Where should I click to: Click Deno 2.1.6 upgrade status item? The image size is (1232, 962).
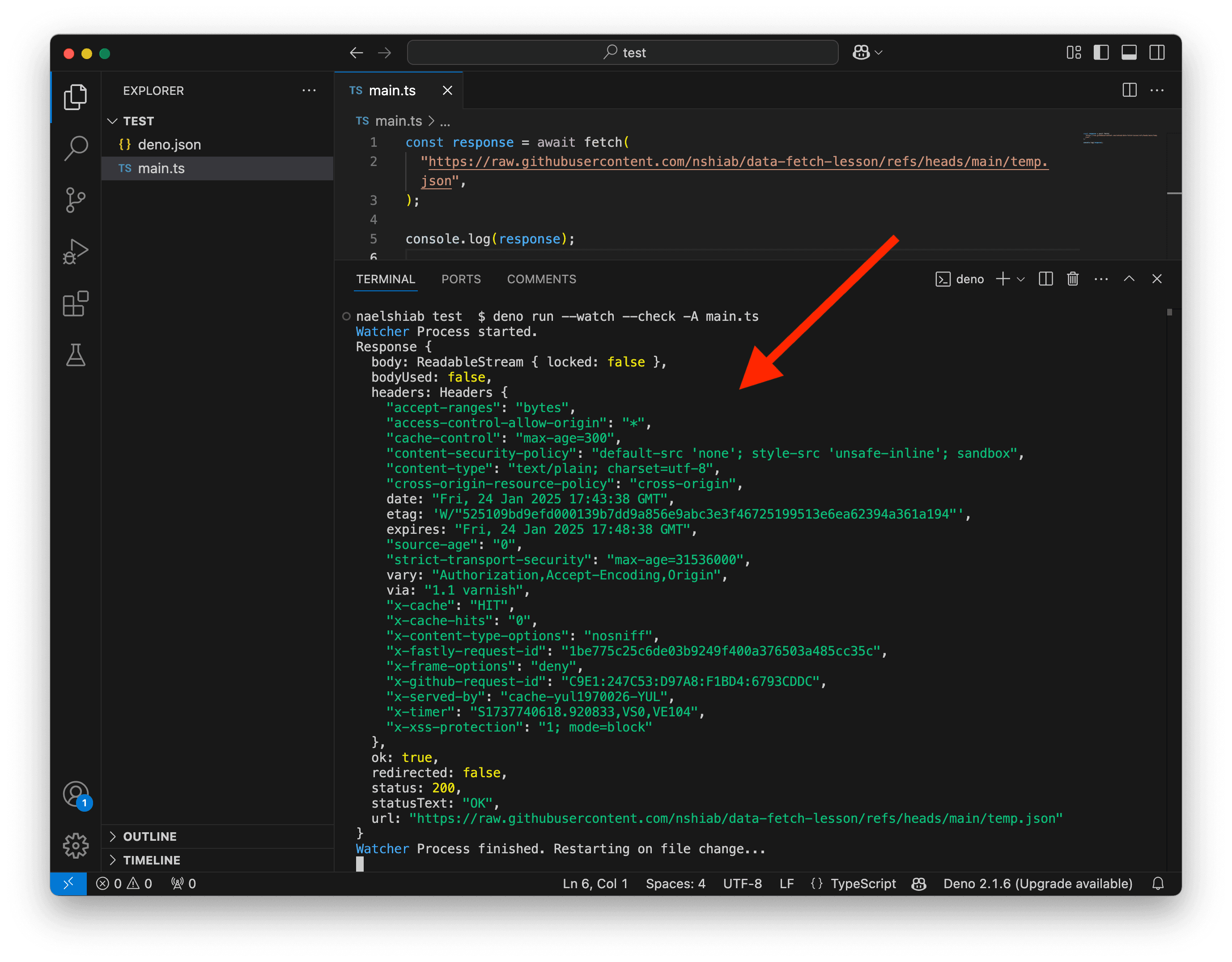tap(1037, 884)
